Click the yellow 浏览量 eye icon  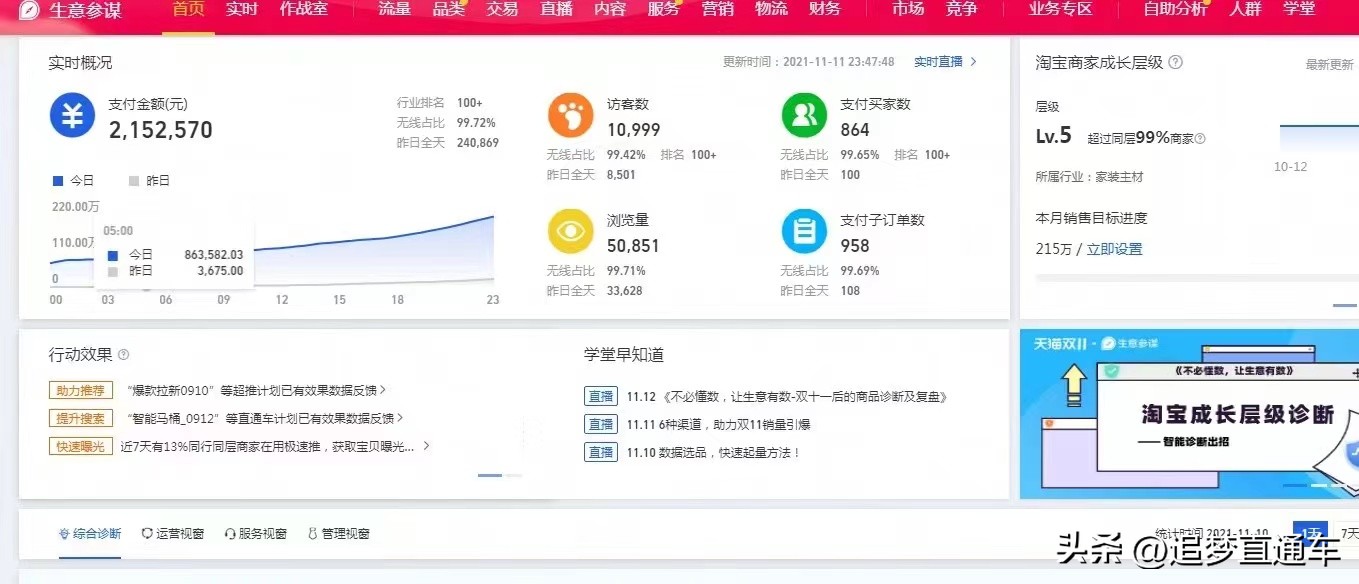(570, 232)
